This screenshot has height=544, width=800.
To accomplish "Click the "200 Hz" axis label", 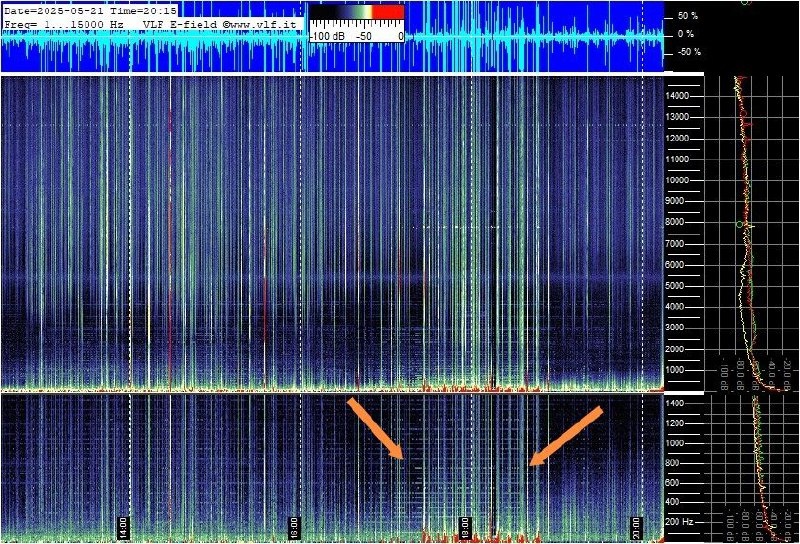I will coord(679,522).
